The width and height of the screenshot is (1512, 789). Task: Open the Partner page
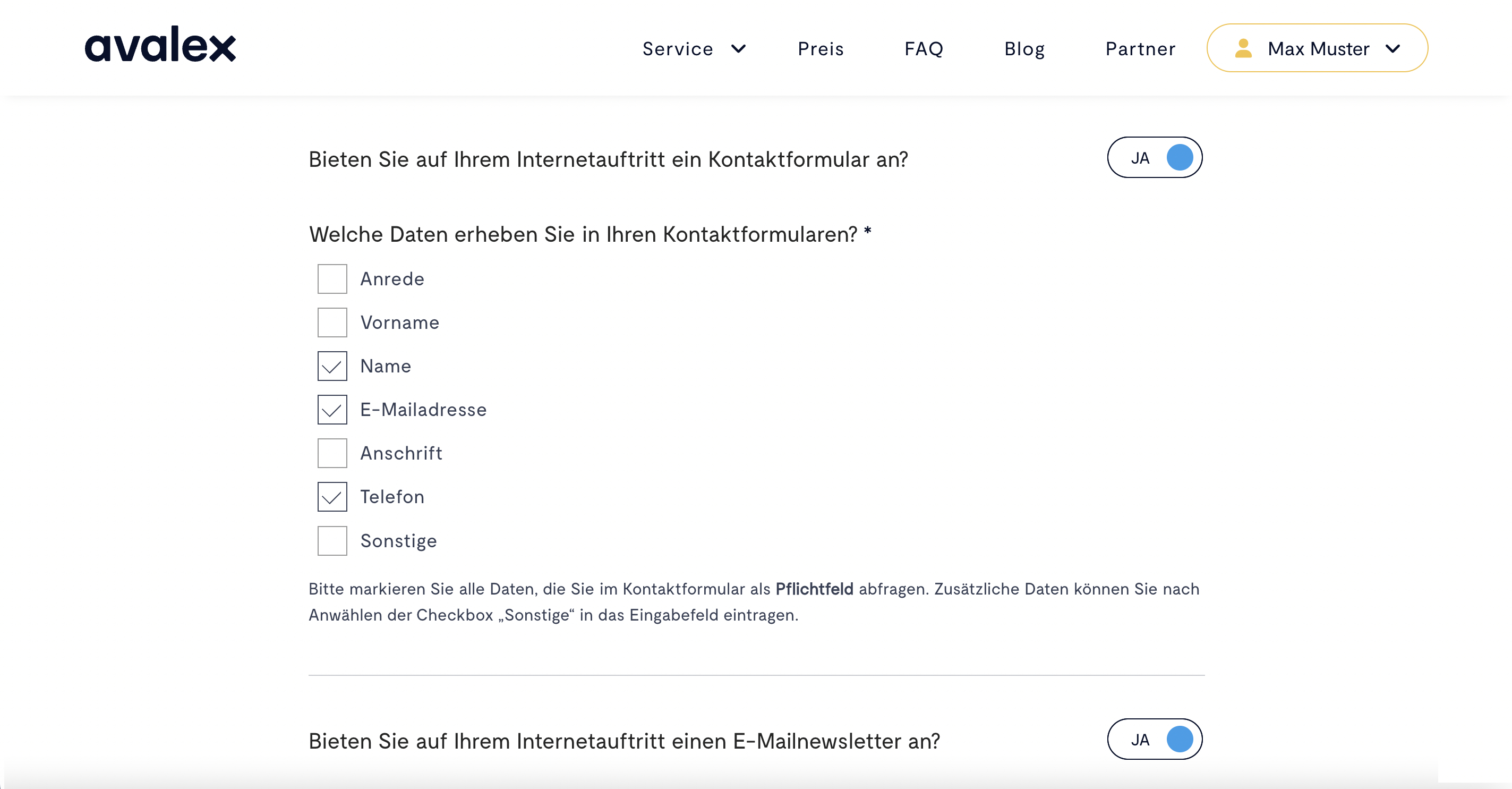click(x=1140, y=49)
